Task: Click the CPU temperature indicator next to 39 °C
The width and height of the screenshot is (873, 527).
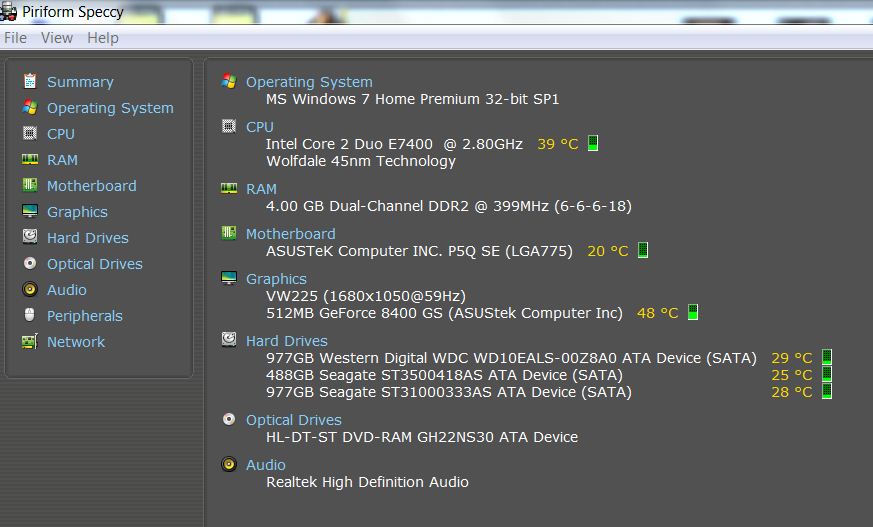Action: click(593, 143)
